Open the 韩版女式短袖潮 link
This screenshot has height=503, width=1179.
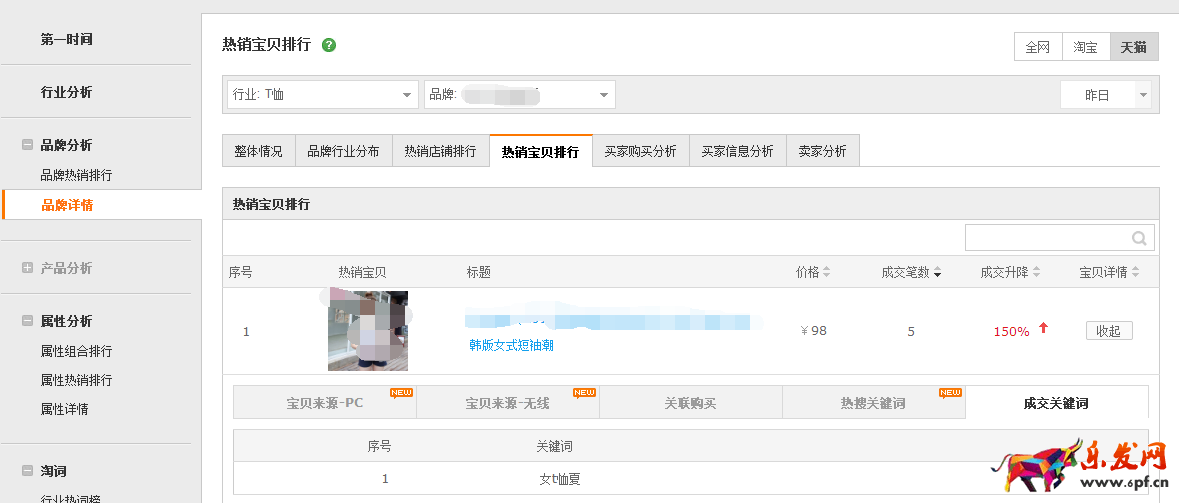tap(511, 345)
